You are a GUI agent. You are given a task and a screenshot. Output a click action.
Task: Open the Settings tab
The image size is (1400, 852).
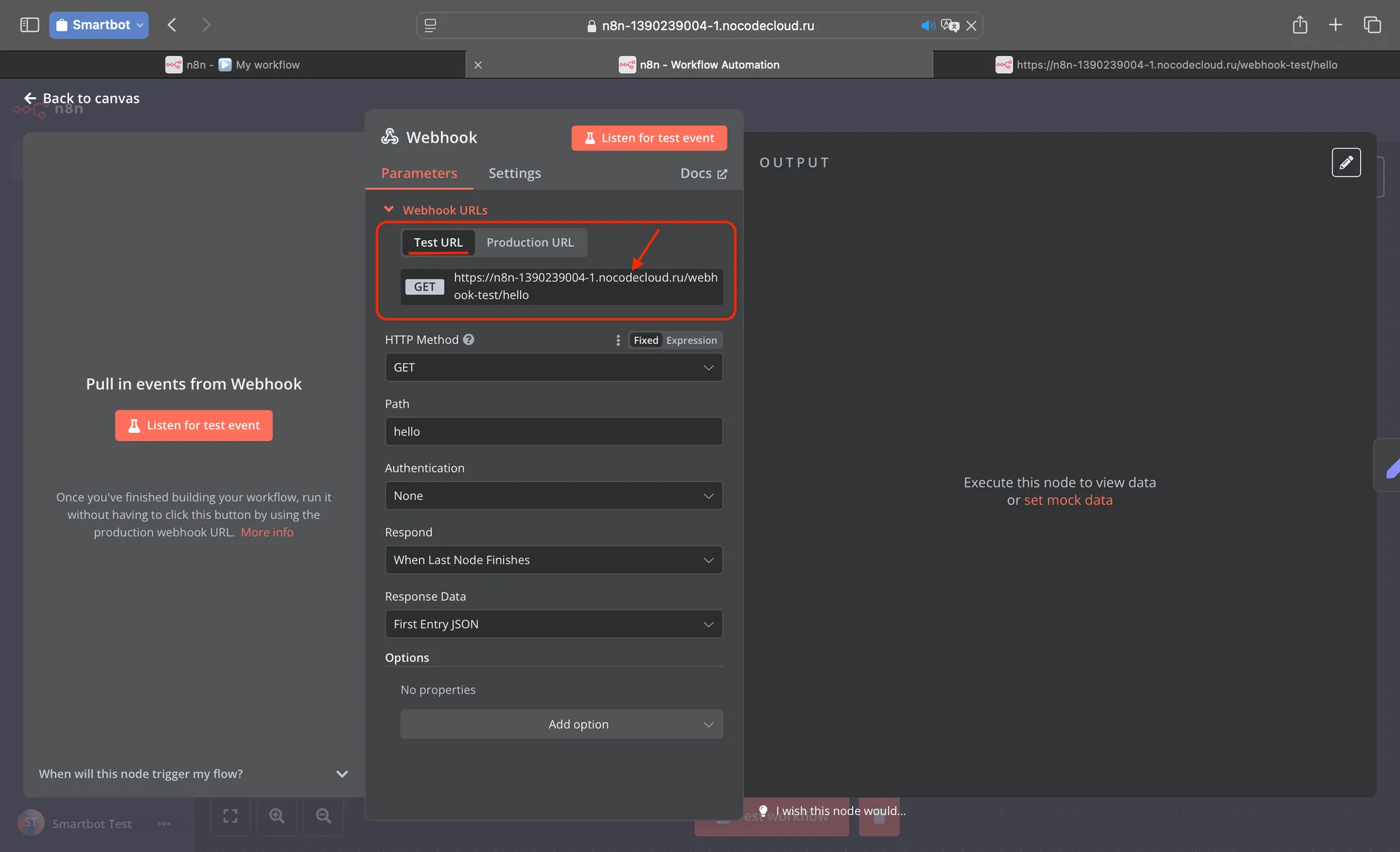pyautogui.click(x=515, y=174)
